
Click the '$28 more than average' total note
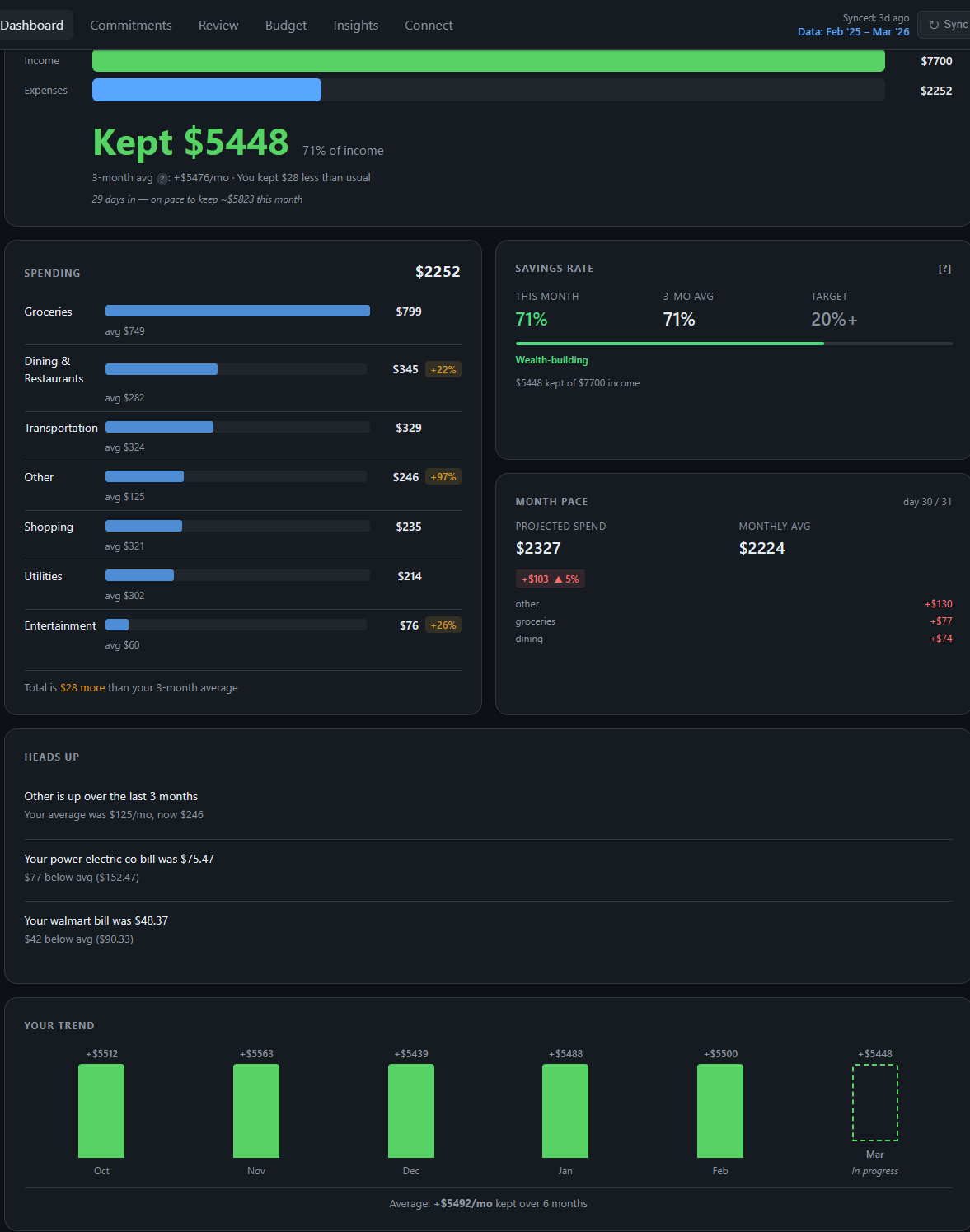(x=131, y=687)
